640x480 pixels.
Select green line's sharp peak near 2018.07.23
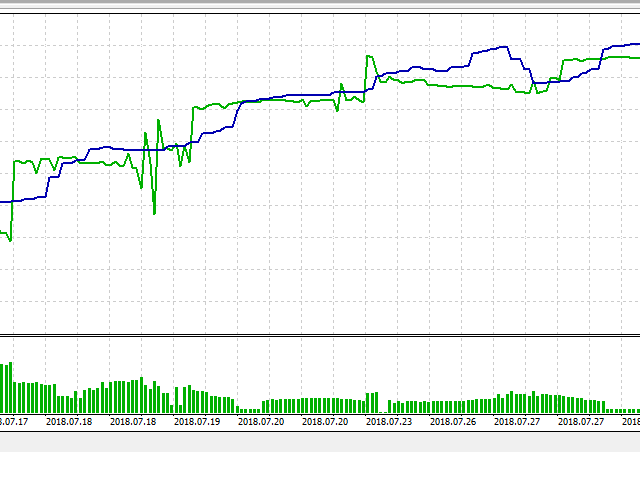pyautogui.click(x=369, y=55)
